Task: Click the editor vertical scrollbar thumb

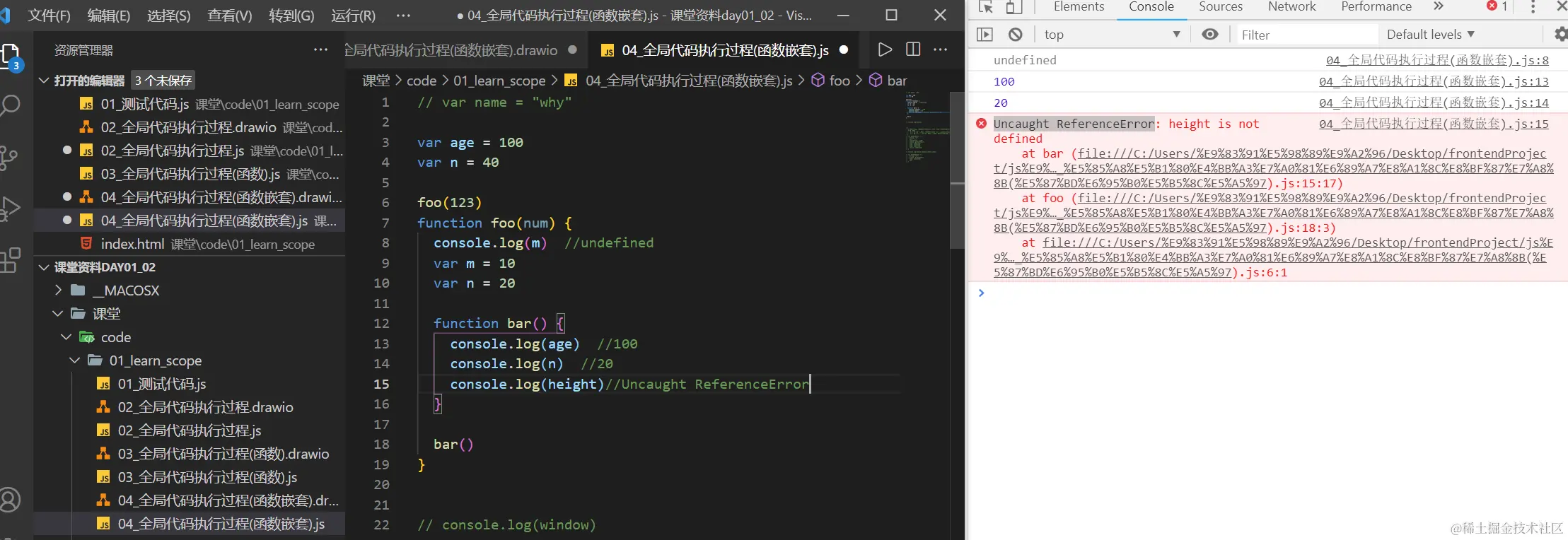Action: pyautogui.click(x=958, y=170)
